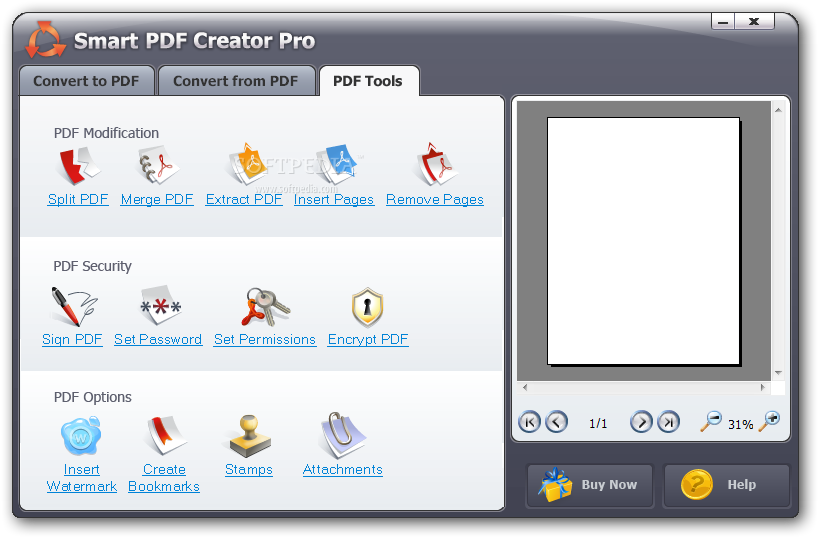Click the Remove Pages icon

coord(436,164)
